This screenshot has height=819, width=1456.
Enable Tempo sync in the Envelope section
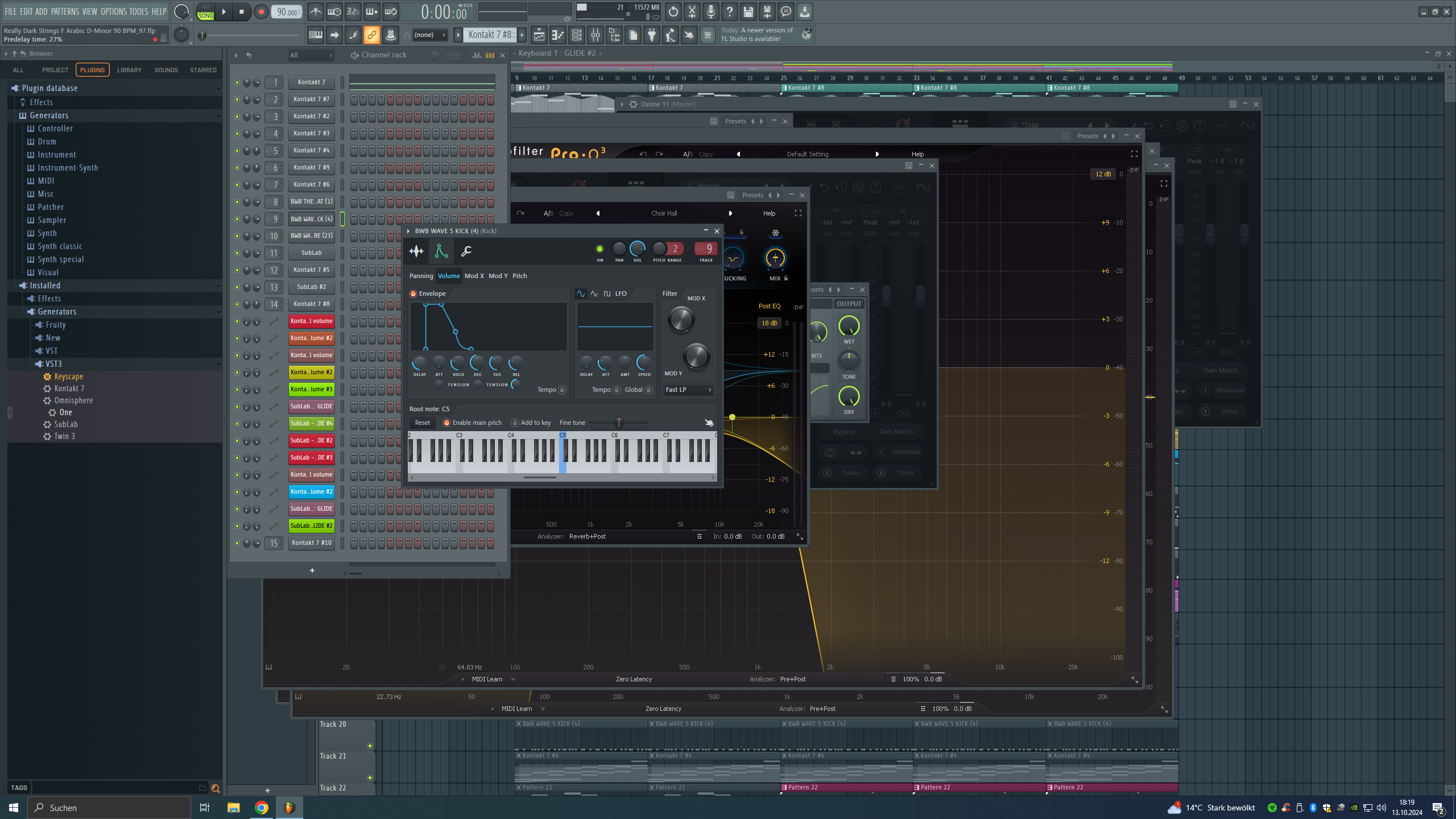click(562, 390)
